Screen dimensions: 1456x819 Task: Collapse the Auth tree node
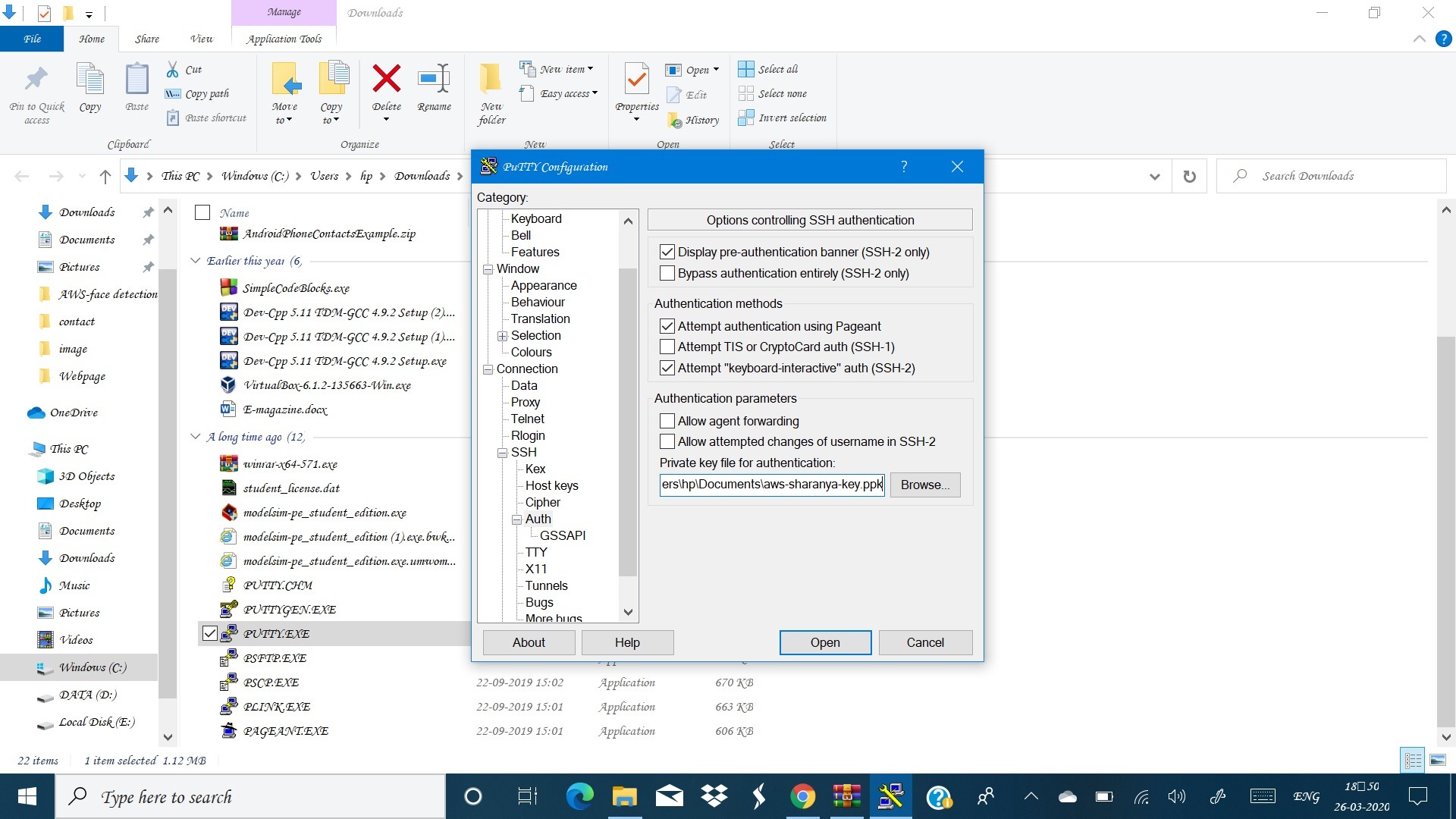coord(516,519)
